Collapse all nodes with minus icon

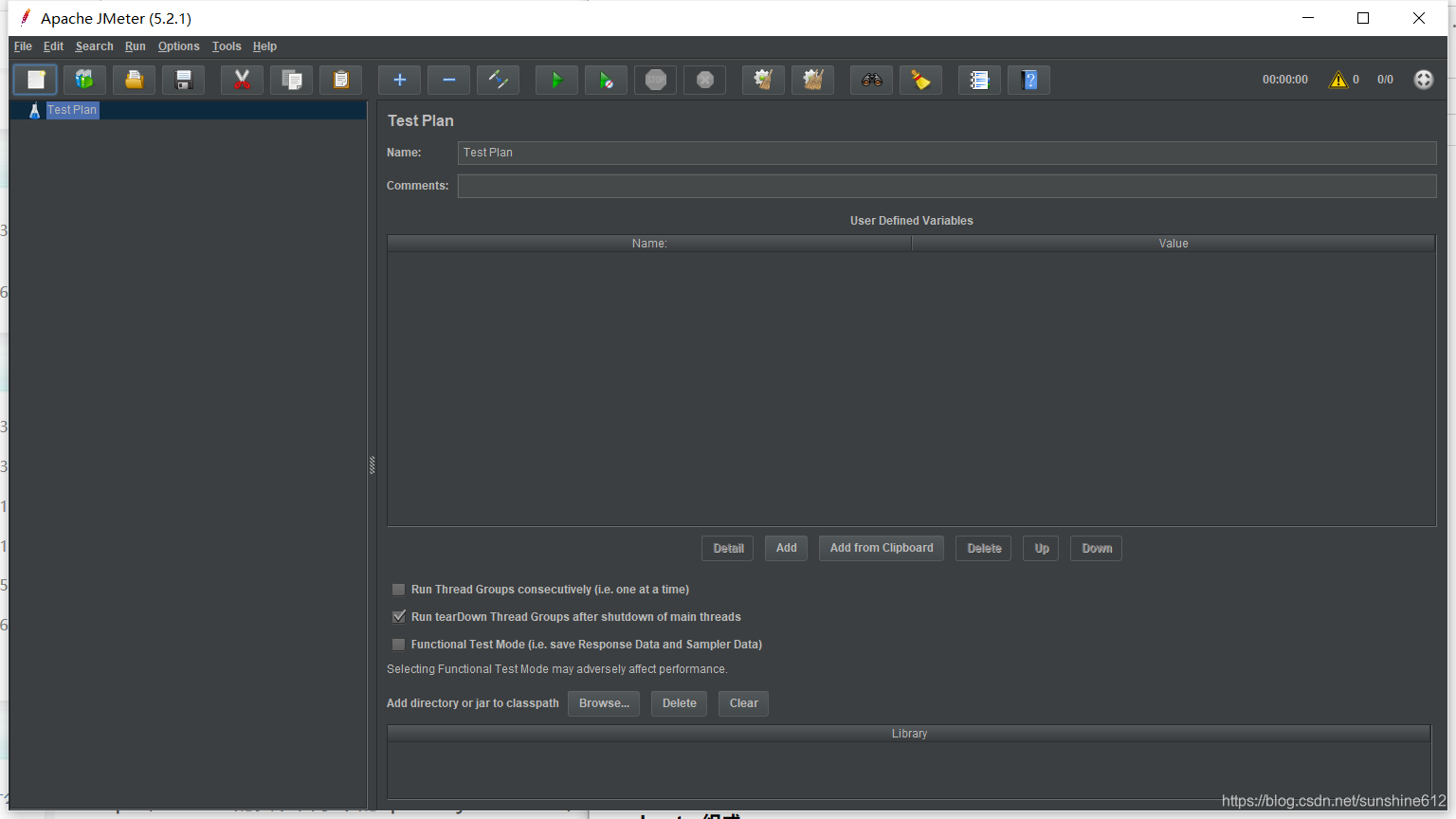449,80
